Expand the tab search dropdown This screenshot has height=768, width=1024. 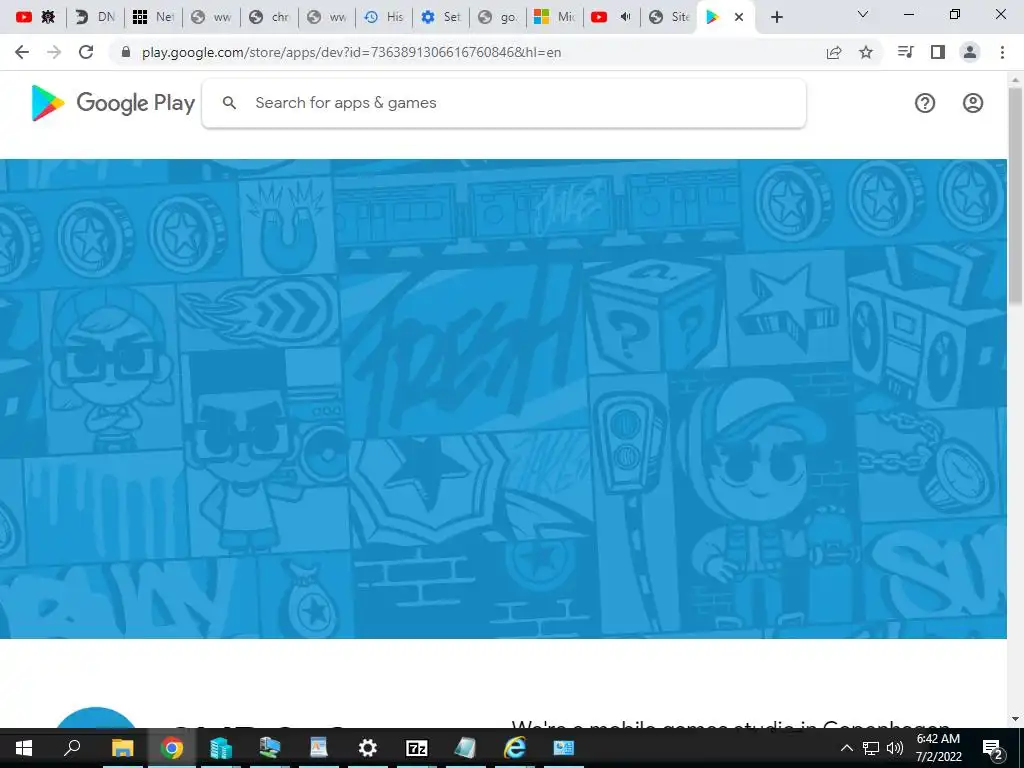(x=863, y=14)
